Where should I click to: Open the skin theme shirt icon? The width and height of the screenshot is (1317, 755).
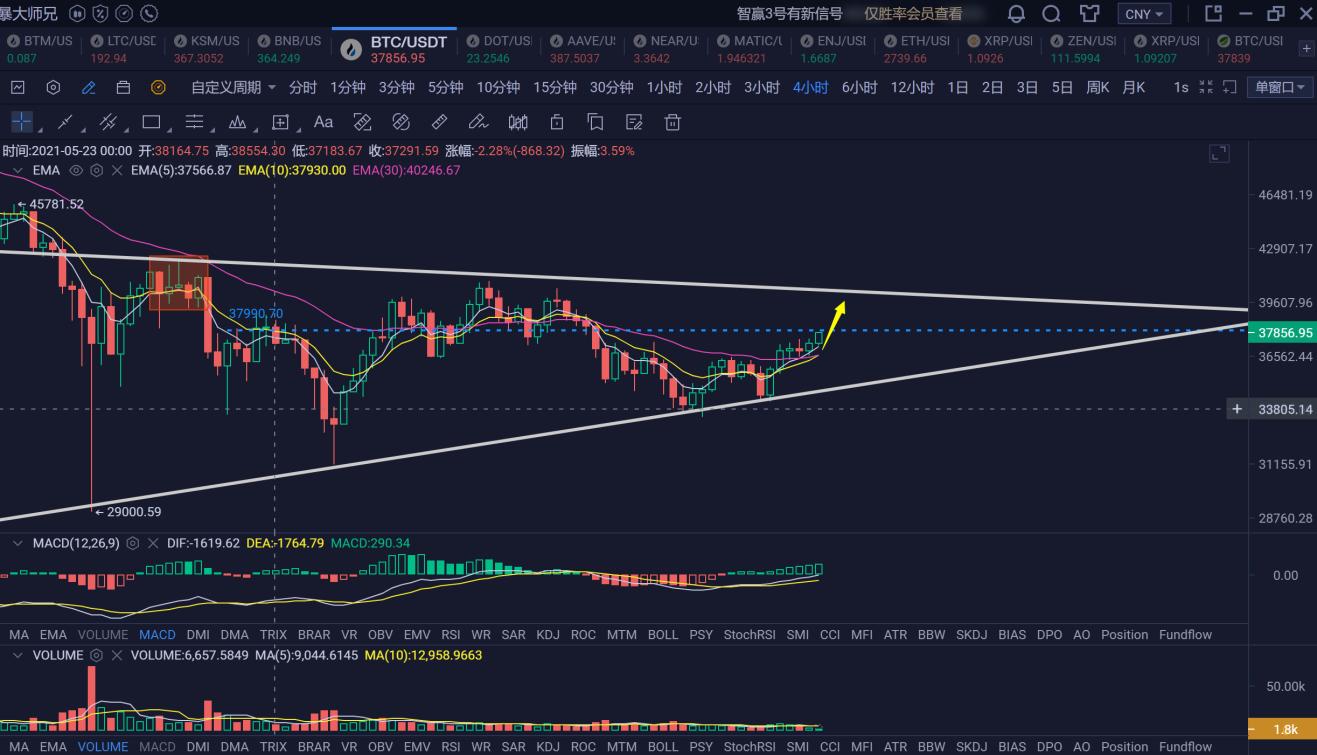point(1089,14)
